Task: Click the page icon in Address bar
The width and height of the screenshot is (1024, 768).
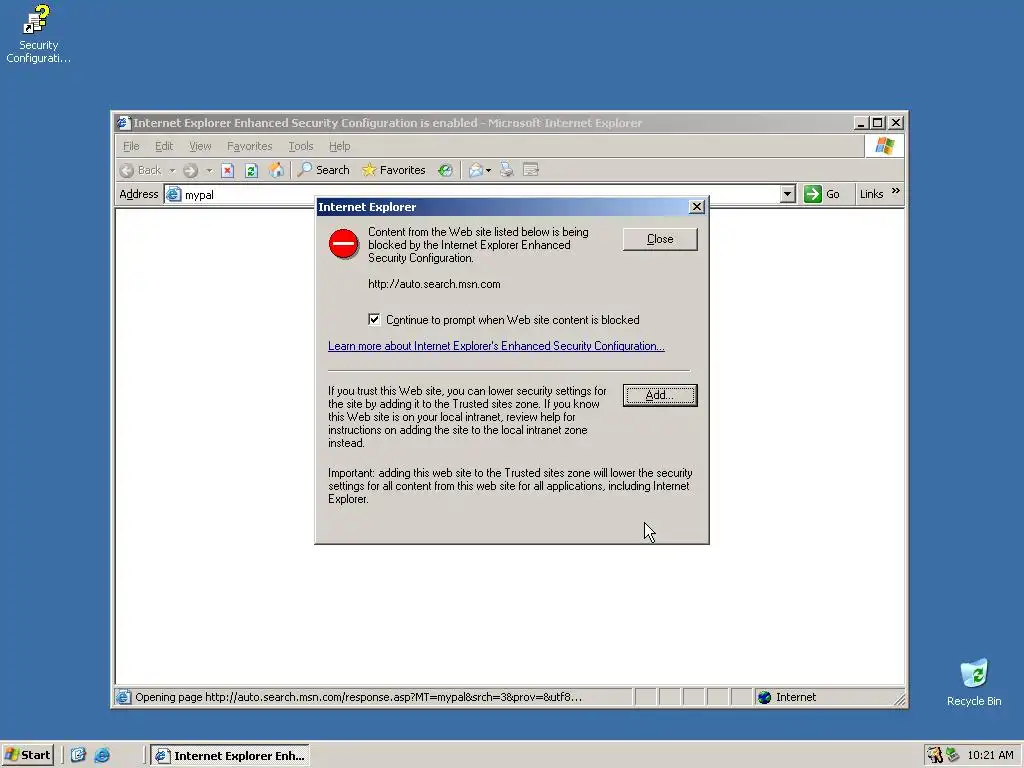Action: coord(174,195)
